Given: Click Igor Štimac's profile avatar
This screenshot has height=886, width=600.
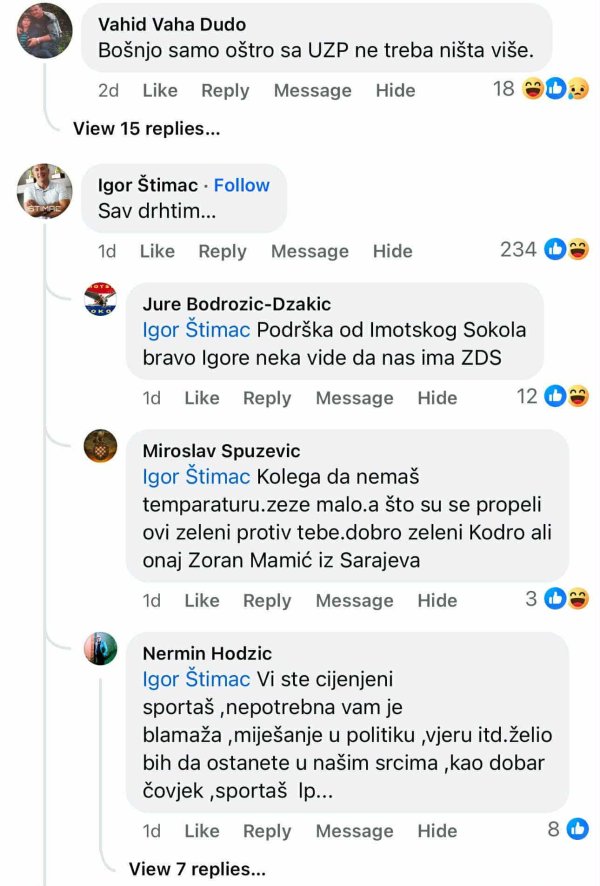Looking at the screenshot, I should coord(45,189).
